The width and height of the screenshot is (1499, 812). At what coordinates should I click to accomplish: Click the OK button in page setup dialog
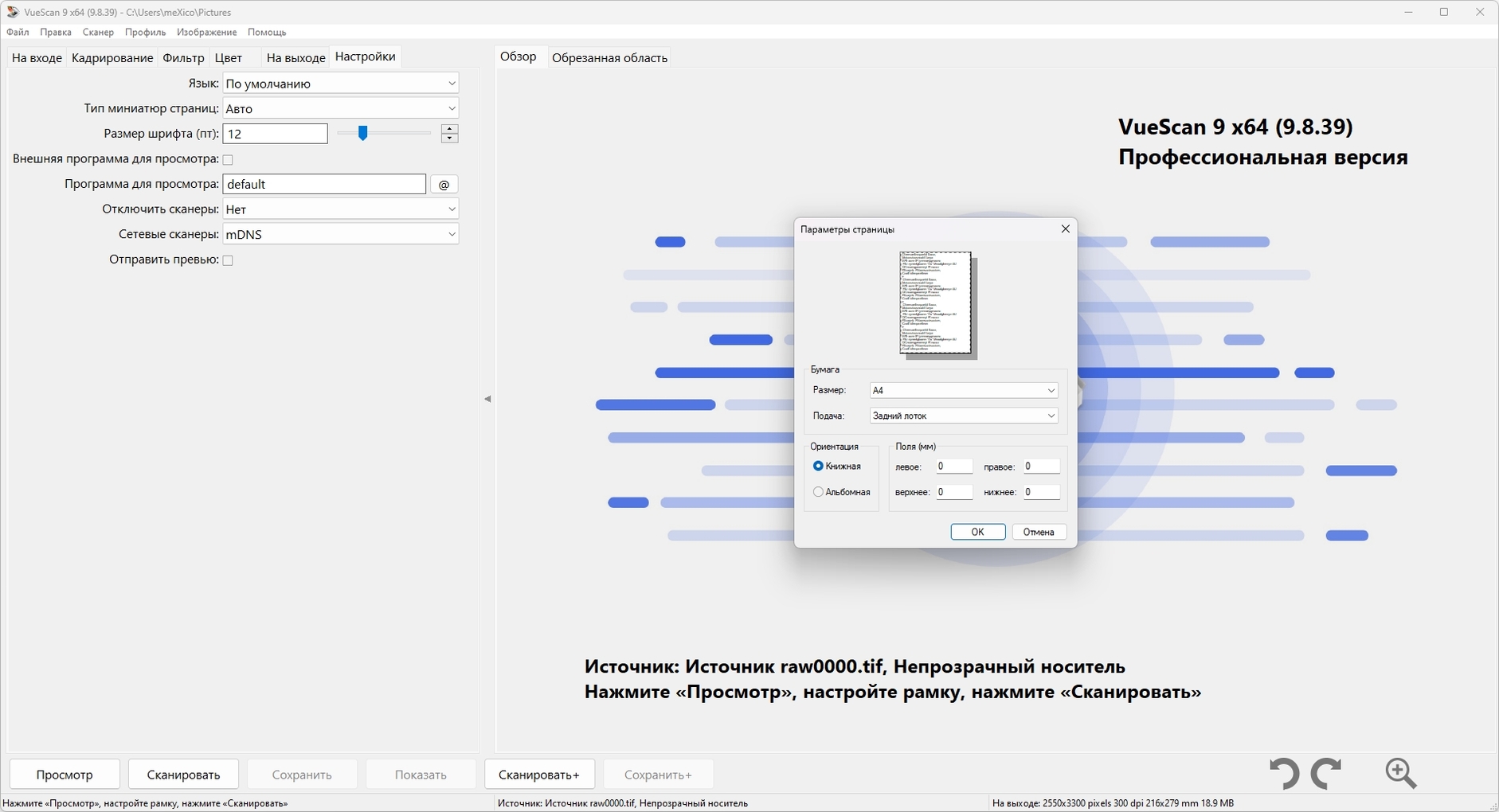pos(978,532)
